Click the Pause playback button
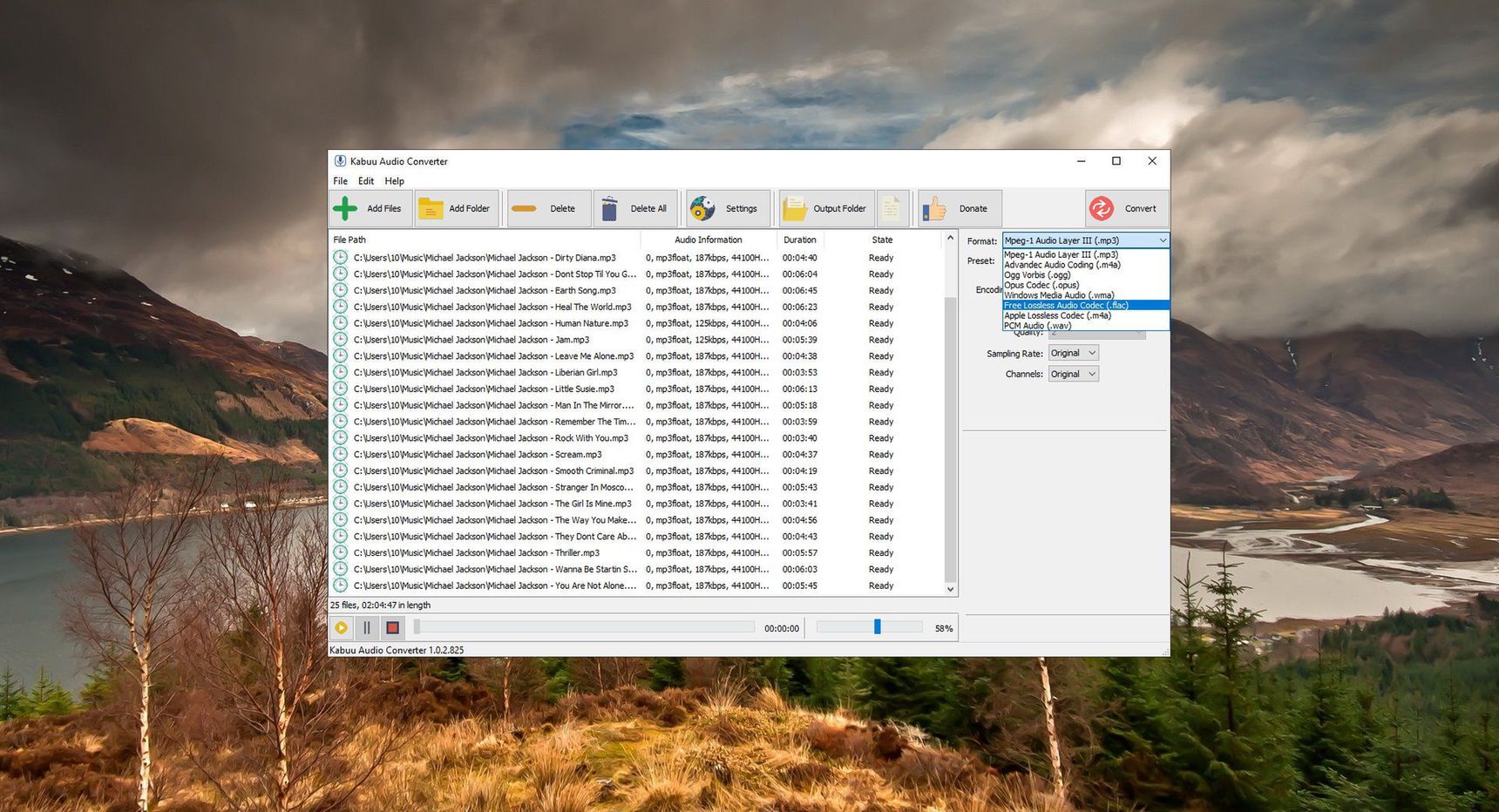 [367, 627]
